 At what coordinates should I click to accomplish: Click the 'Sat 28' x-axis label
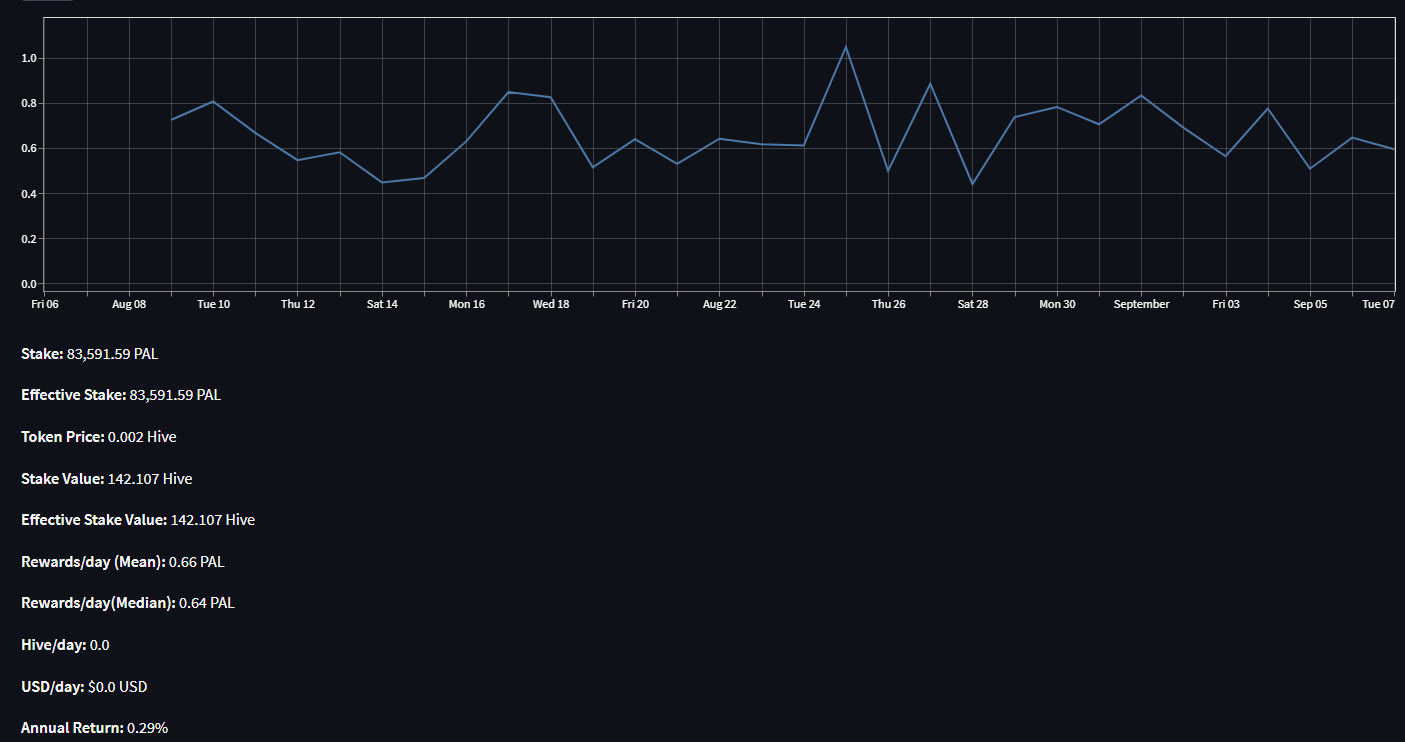click(x=973, y=304)
